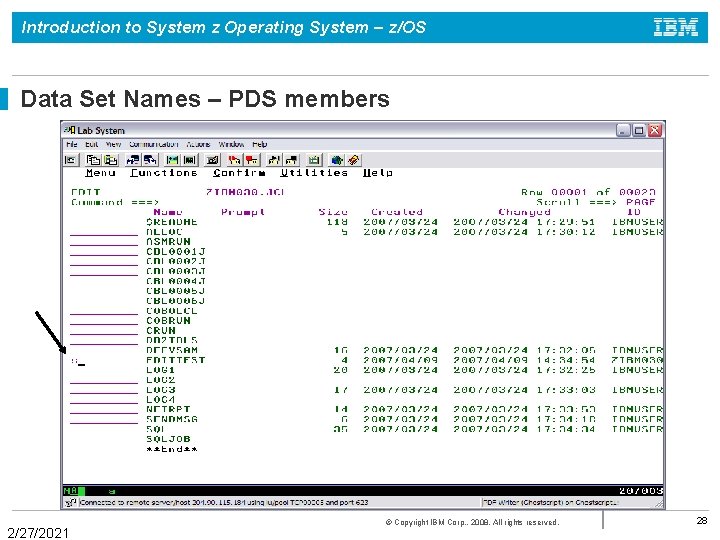Click the Paste toolbar icon
Image resolution: width=720 pixels, height=540 pixels.
point(111,160)
